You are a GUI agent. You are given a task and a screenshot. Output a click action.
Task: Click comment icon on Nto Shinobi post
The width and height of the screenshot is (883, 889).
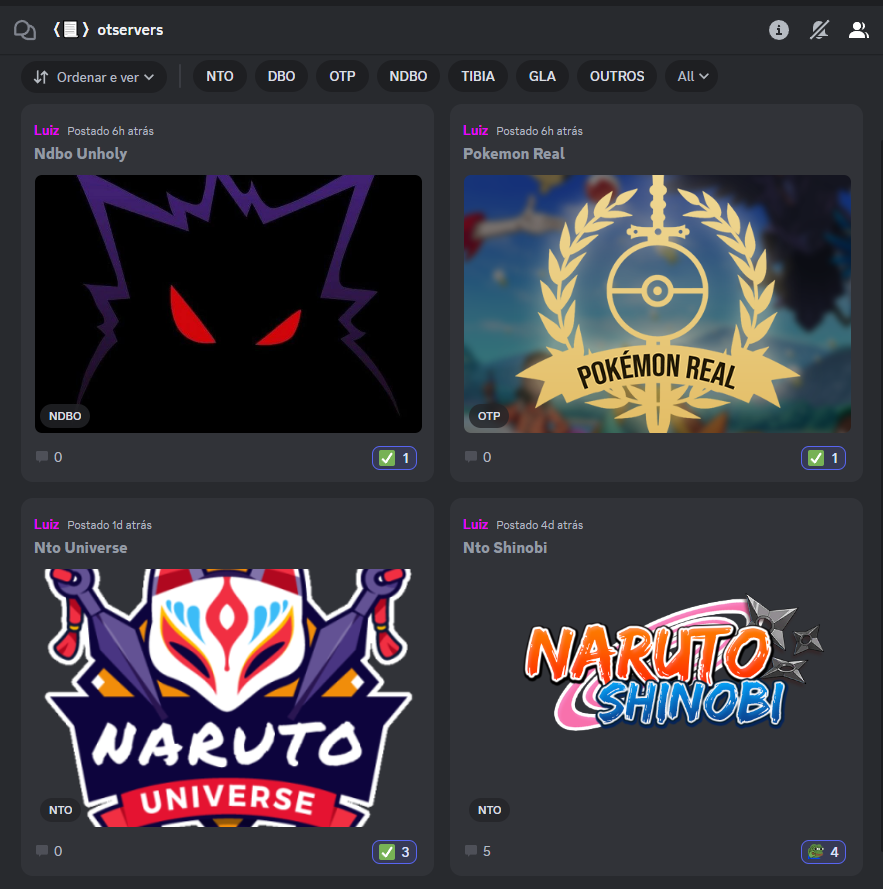point(471,851)
